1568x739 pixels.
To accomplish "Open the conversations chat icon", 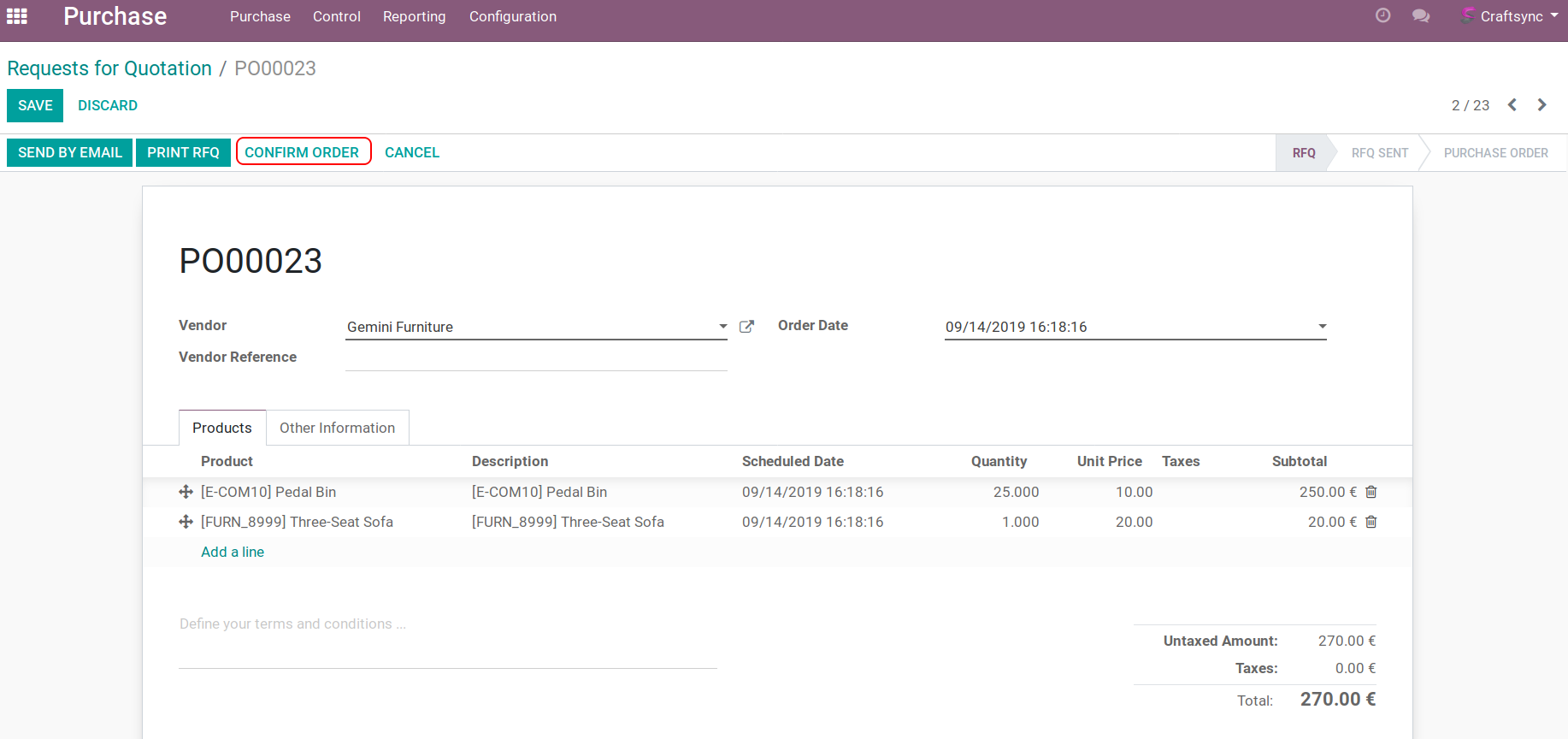I will tap(1421, 16).
